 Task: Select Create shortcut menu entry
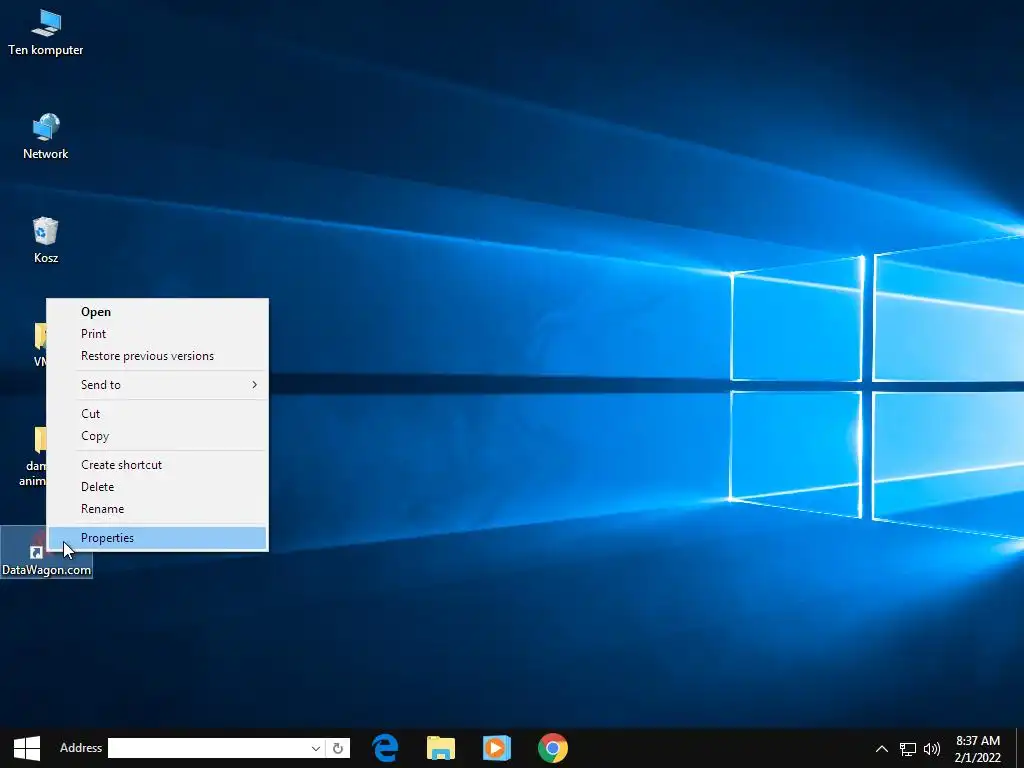tap(157, 464)
